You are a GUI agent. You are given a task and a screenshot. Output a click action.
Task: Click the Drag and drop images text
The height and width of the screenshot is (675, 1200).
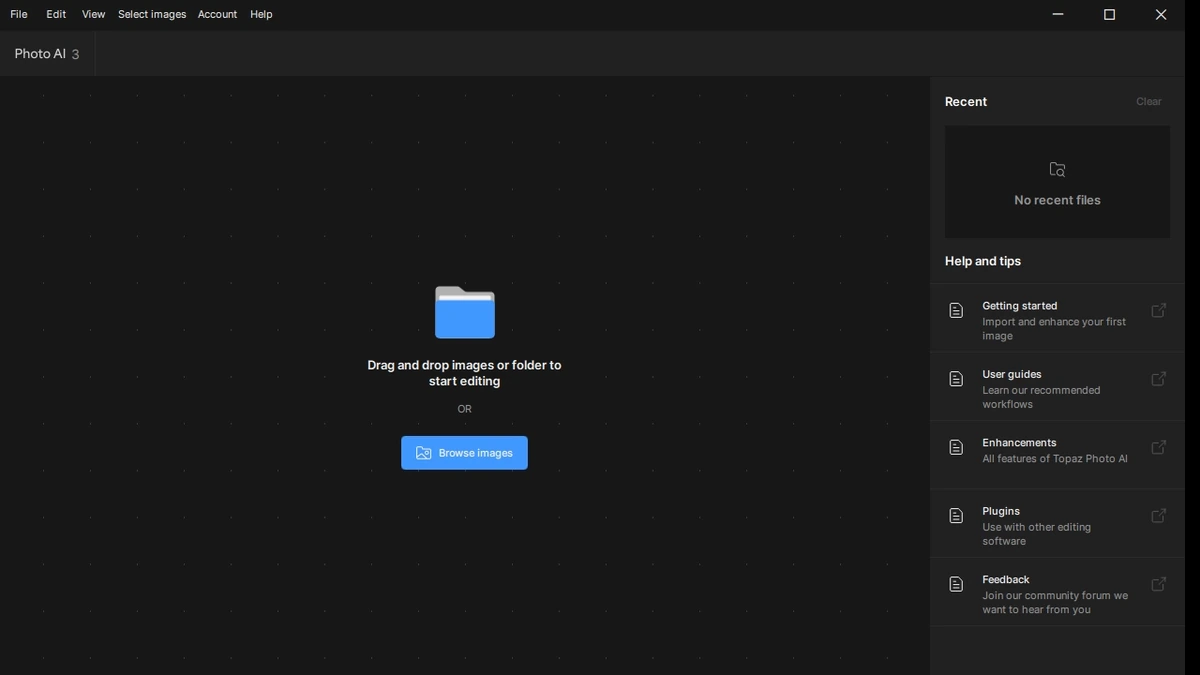click(x=464, y=373)
